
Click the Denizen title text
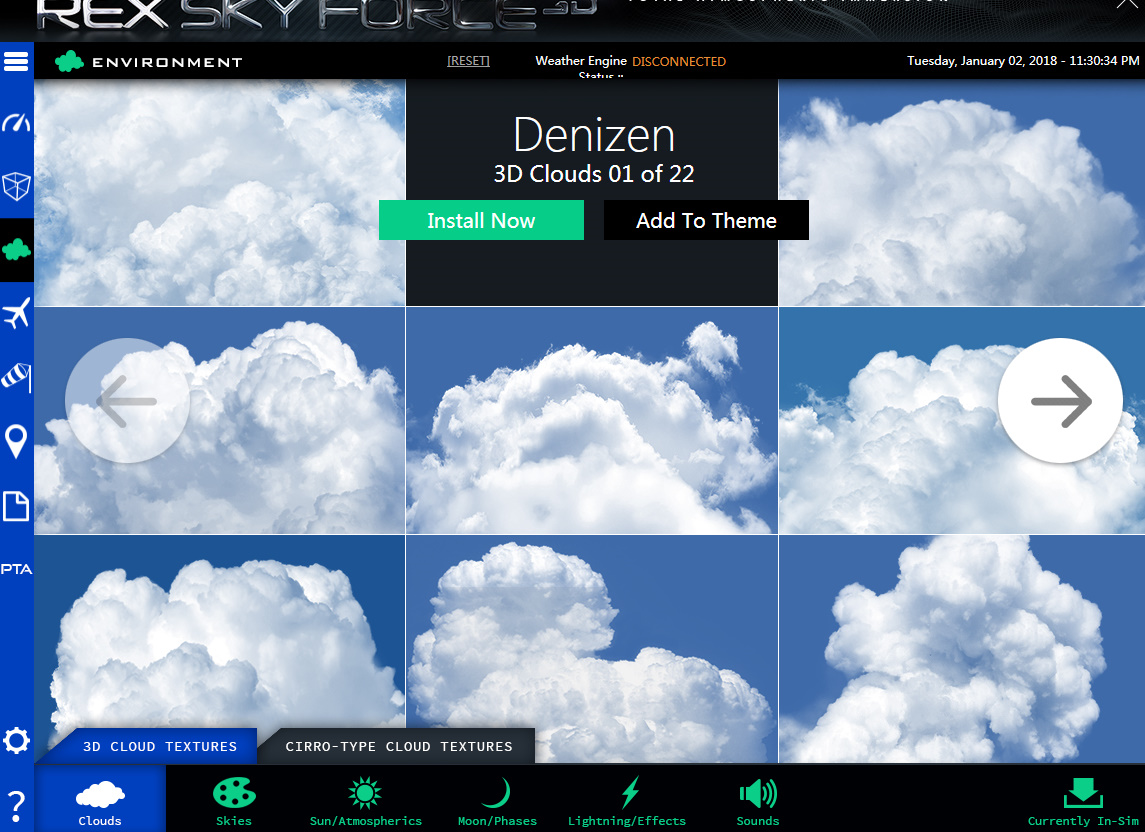pyautogui.click(x=594, y=135)
